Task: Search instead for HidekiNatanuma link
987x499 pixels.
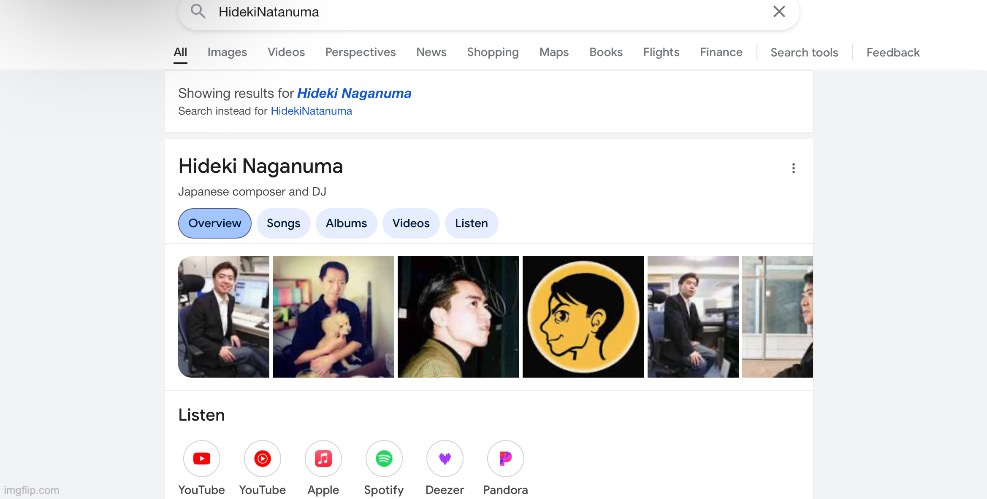Action: point(311,111)
